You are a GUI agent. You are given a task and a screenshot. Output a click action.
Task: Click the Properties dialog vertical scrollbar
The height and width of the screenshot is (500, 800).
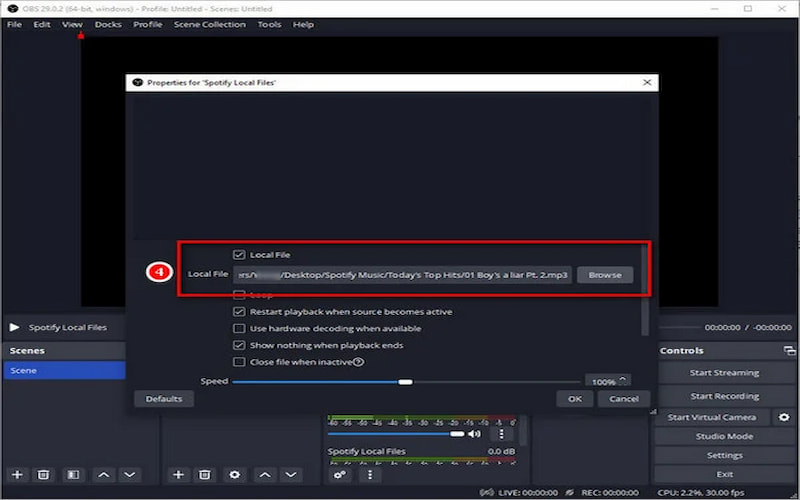click(x=645, y=290)
